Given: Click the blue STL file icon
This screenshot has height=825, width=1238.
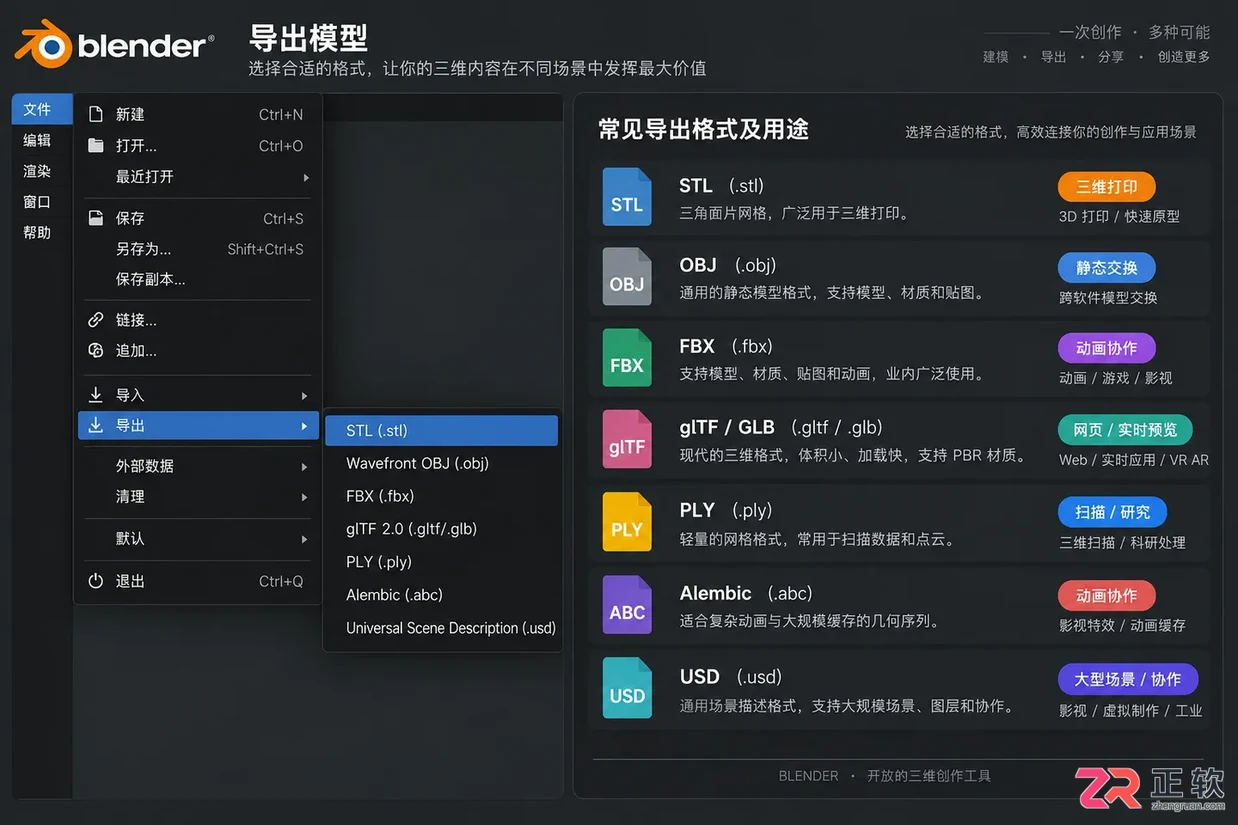Looking at the screenshot, I should point(627,197).
